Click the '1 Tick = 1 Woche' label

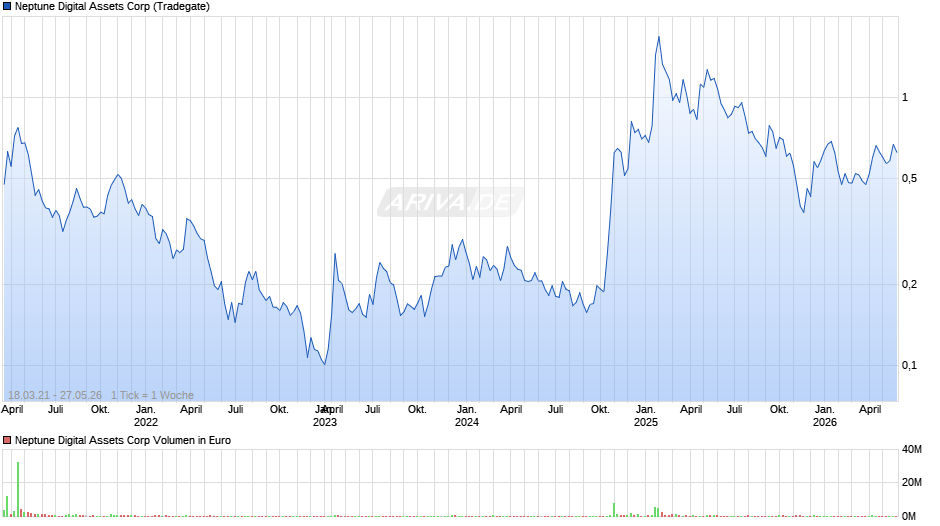152,395
